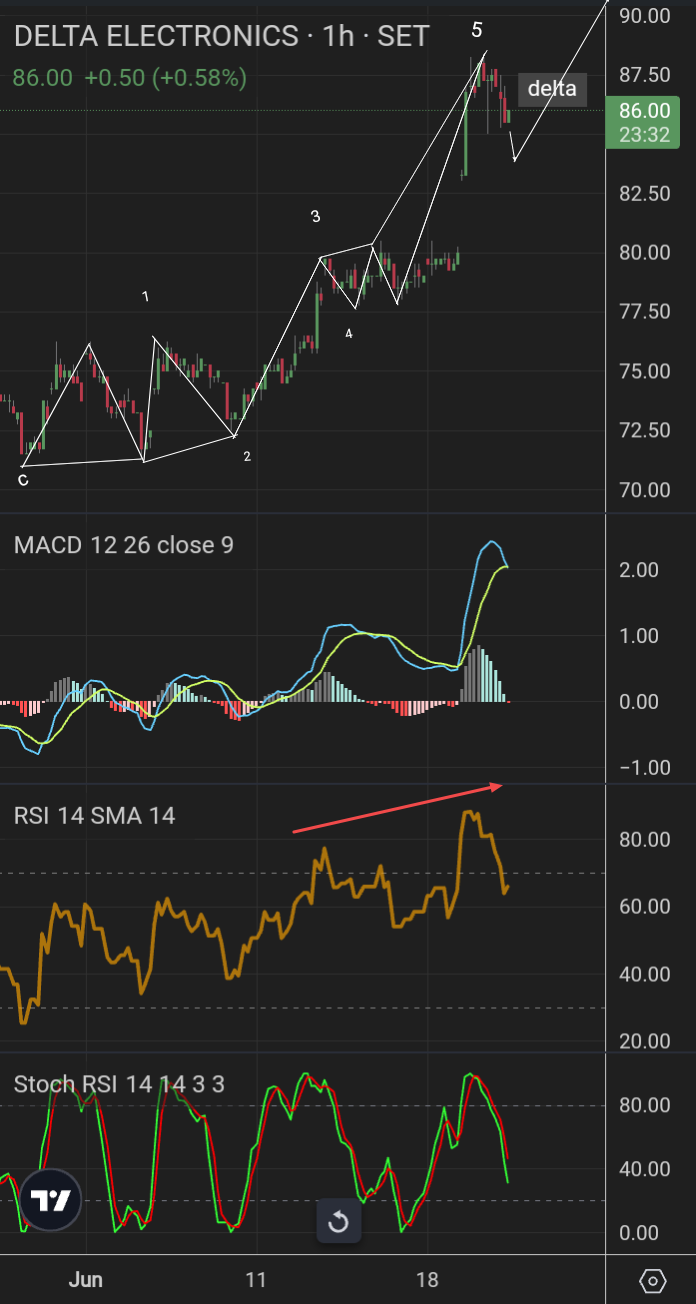This screenshot has height=1304, width=696.
Task: Click the 90.00 price scale value
Action: (644, 16)
